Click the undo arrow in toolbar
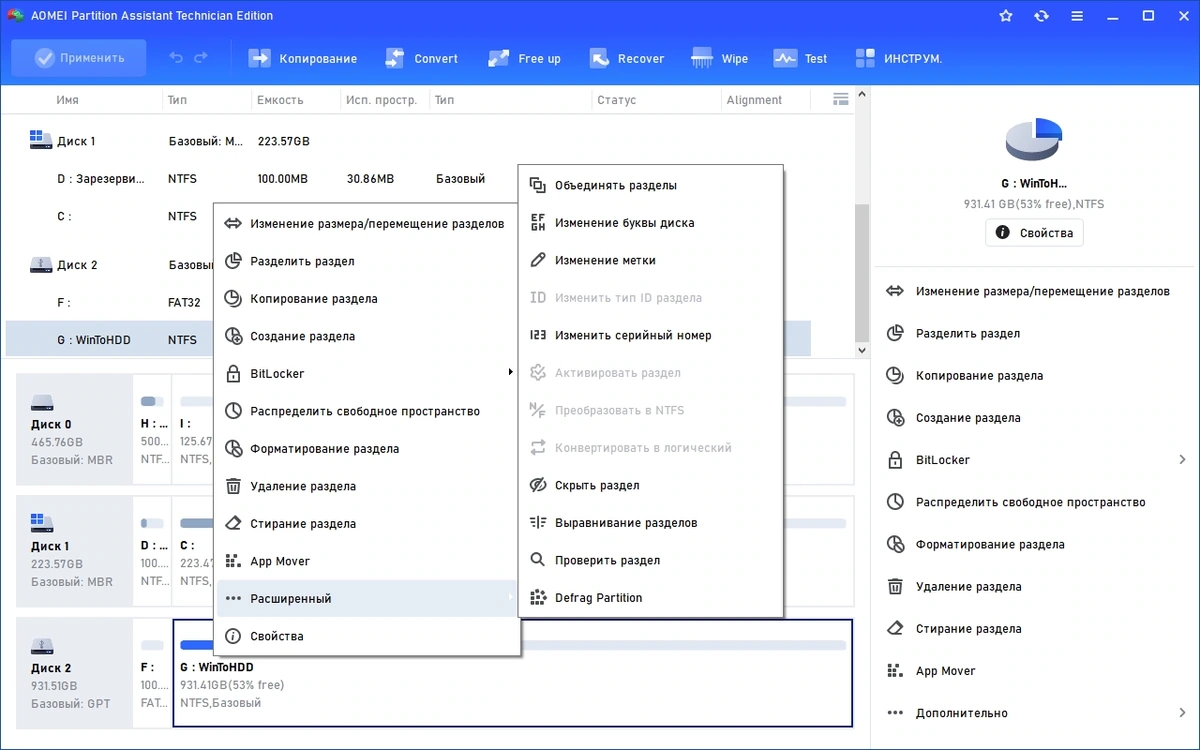Screen dimensions: 1200x750 (x=177, y=58)
